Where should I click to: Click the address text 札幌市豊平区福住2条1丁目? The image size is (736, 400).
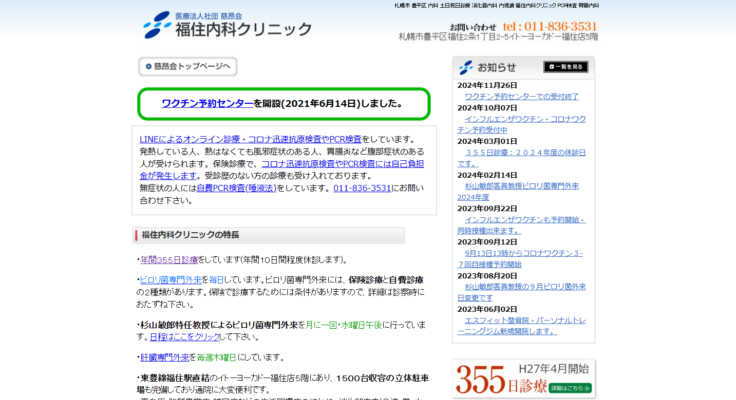(x=498, y=37)
